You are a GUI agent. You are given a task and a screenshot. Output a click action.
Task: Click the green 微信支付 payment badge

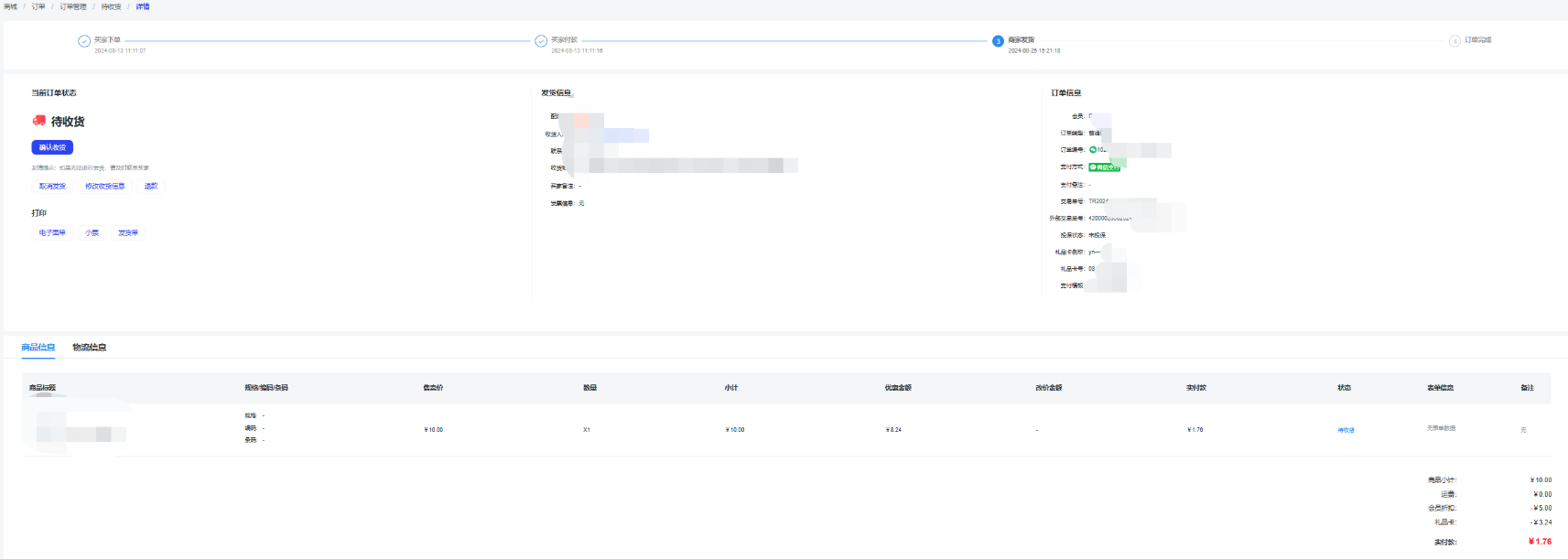(1105, 167)
